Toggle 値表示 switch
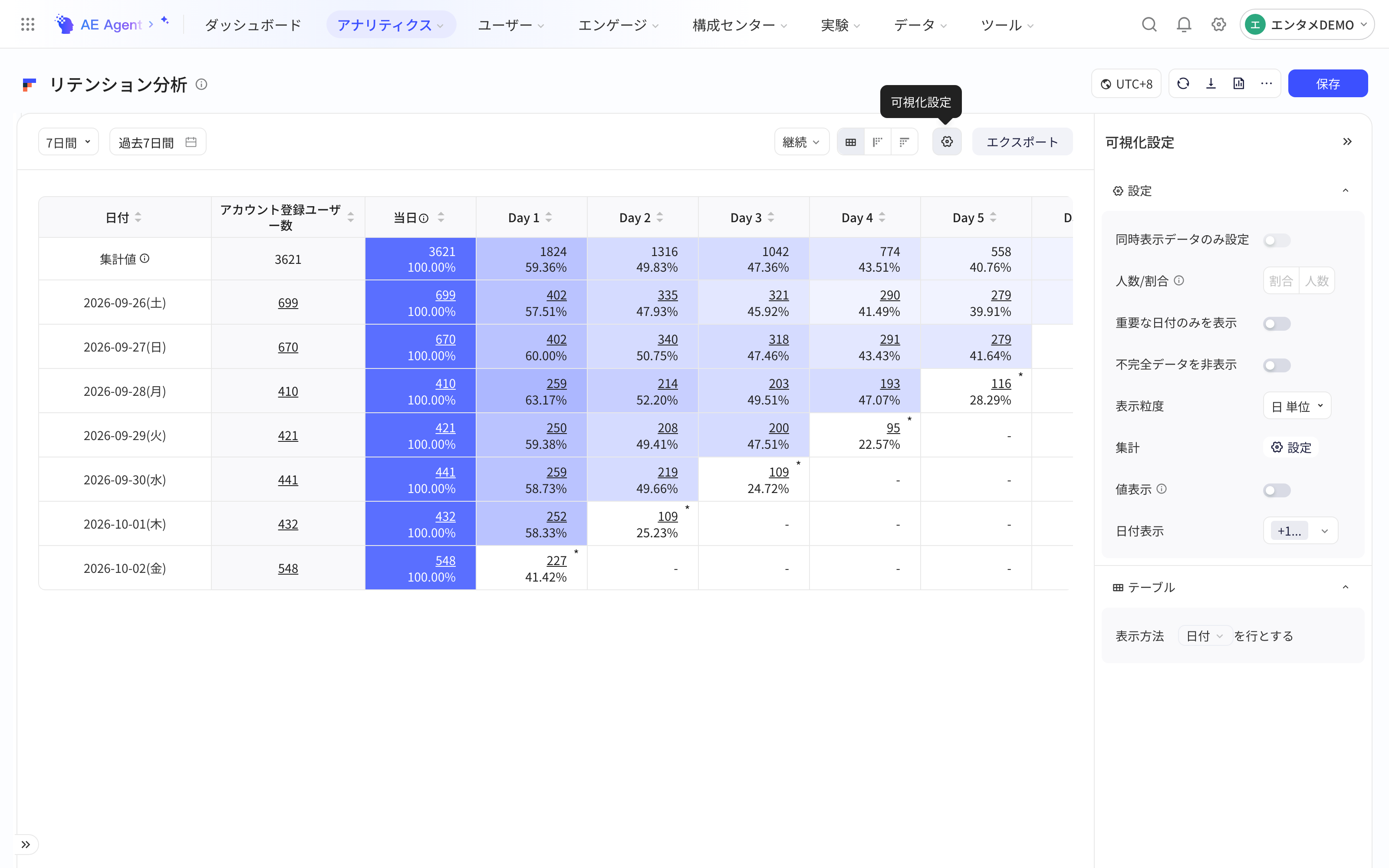 1277,490
